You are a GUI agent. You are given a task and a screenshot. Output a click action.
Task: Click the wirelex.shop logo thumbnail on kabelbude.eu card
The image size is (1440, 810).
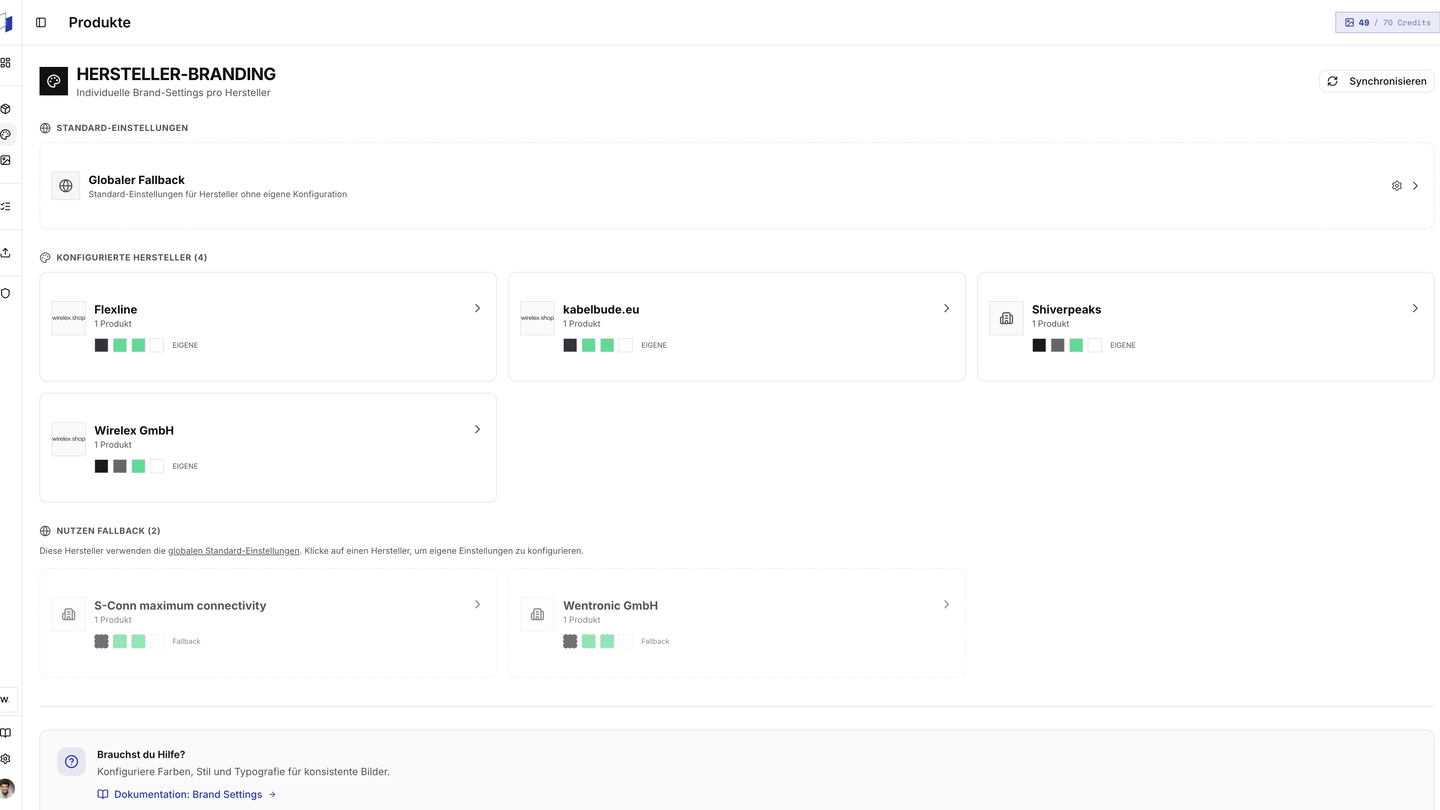[x=537, y=318]
